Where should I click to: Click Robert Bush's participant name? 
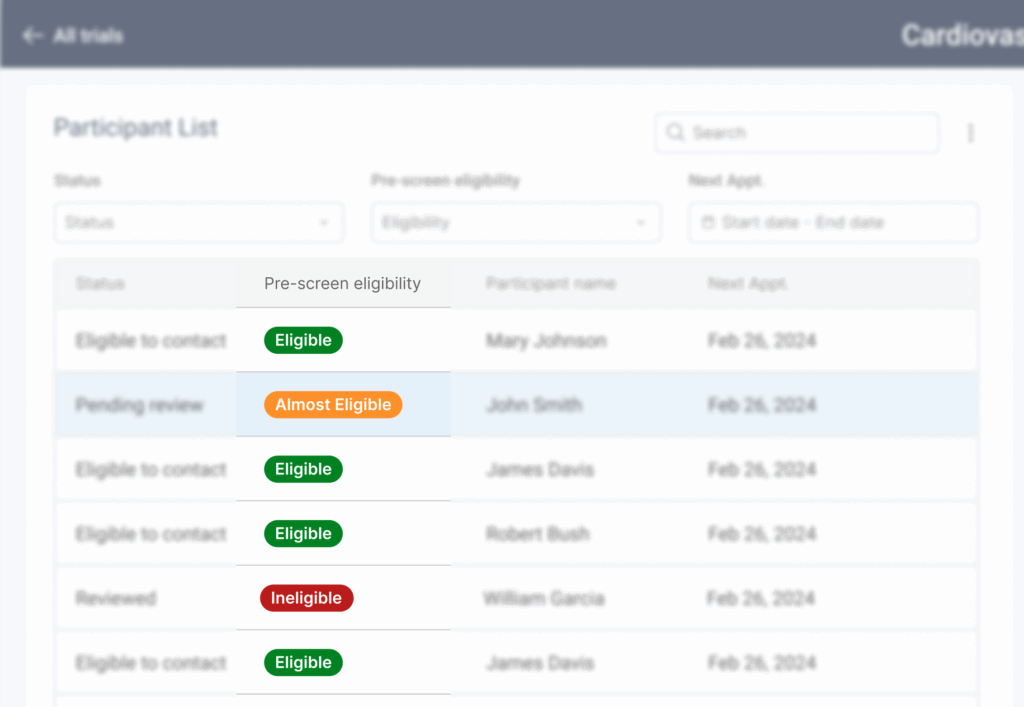pos(537,534)
